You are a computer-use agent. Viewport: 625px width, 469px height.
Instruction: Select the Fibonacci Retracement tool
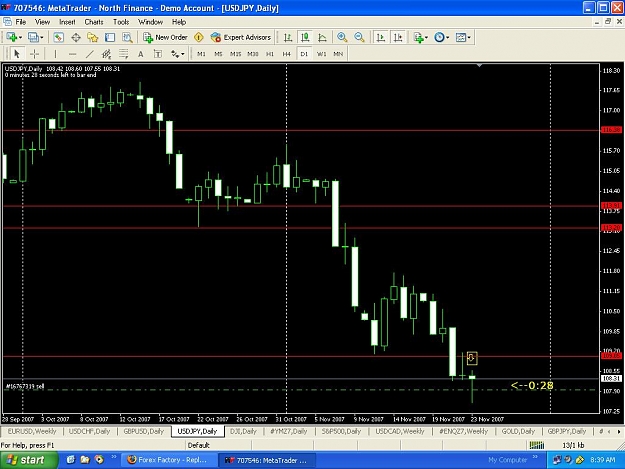[124, 54]
